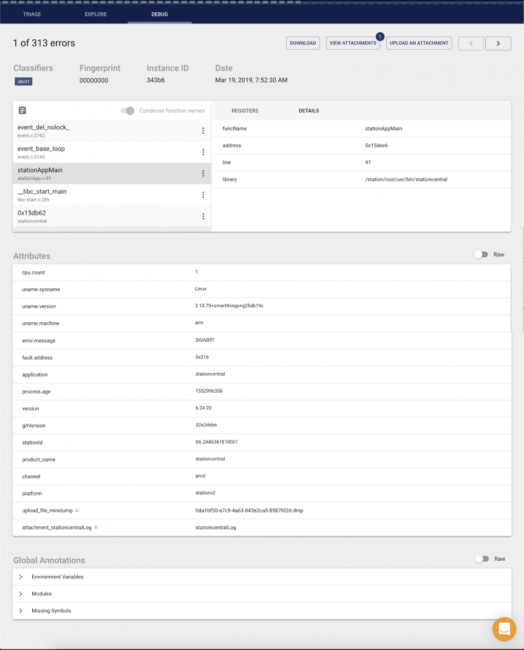
Task: Enable Raw view for Attributes
Action: pyautogui.click(x=482, y=255)
